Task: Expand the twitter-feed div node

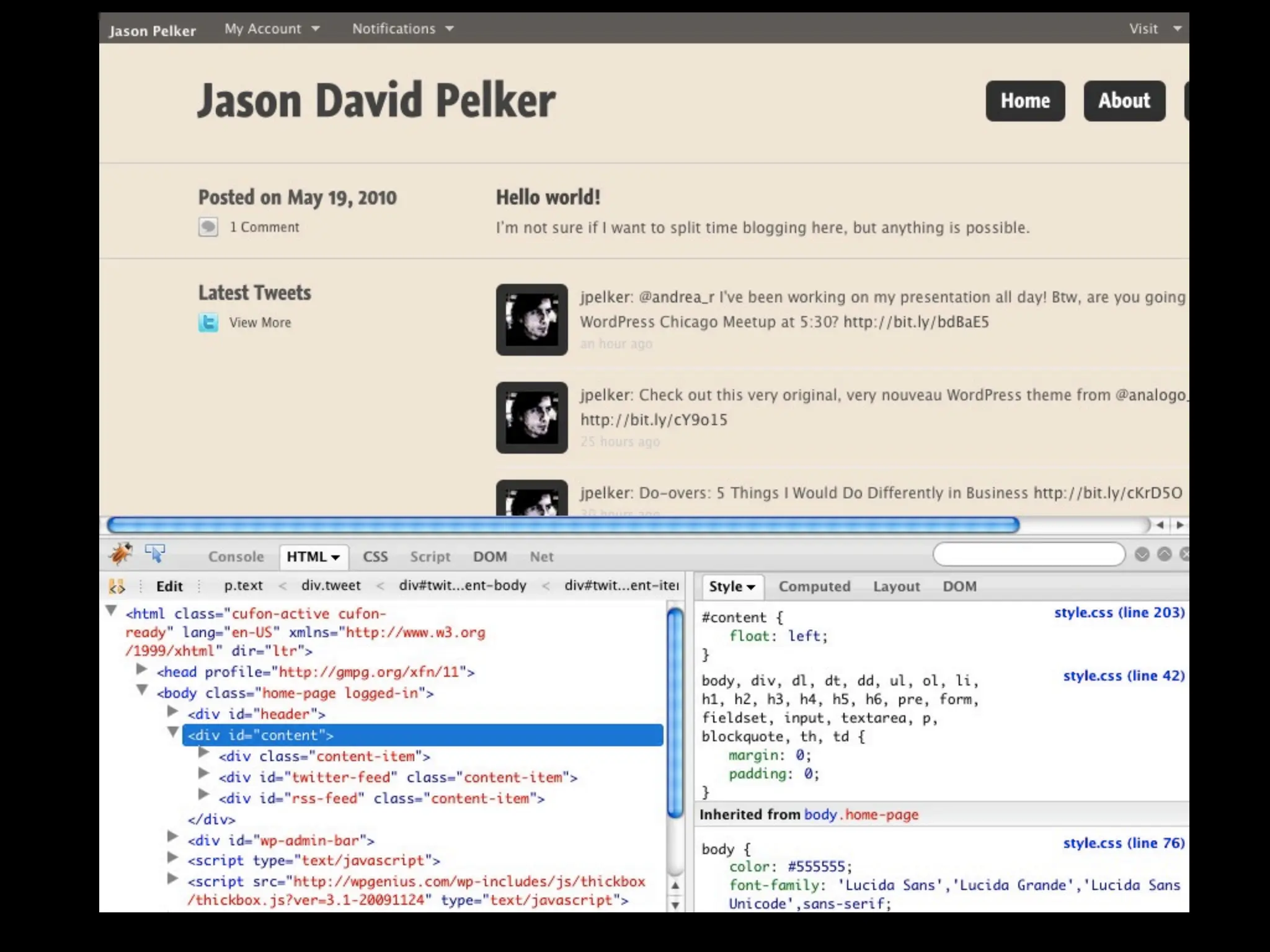Action: [x=203, y=773]
